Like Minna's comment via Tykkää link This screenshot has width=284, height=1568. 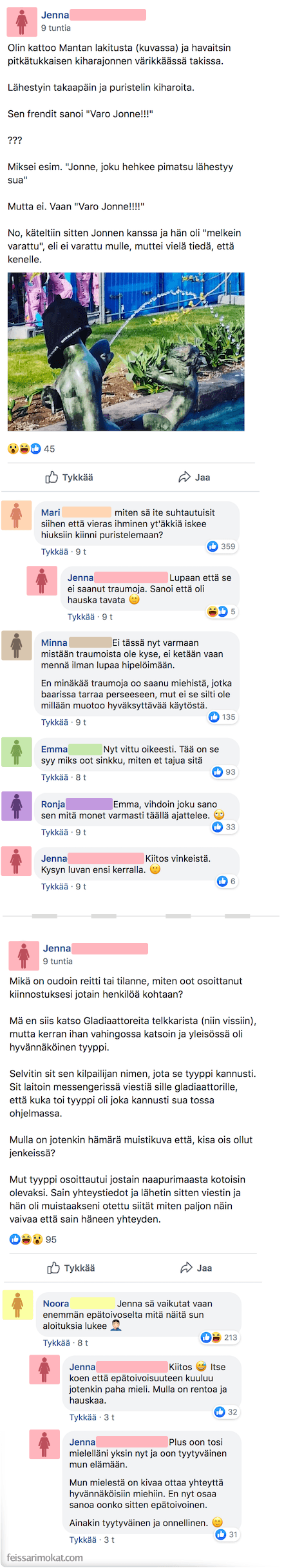(55, 722)
